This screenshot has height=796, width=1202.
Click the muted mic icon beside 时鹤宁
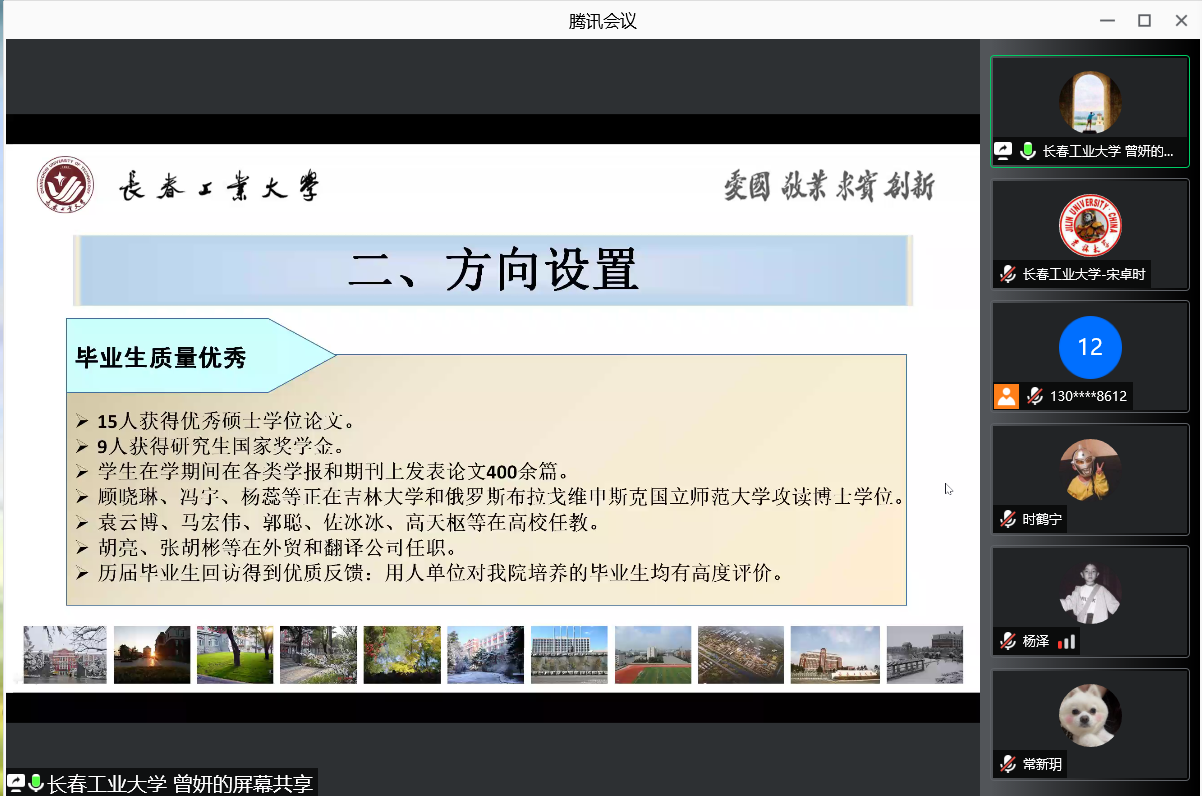1008,519
